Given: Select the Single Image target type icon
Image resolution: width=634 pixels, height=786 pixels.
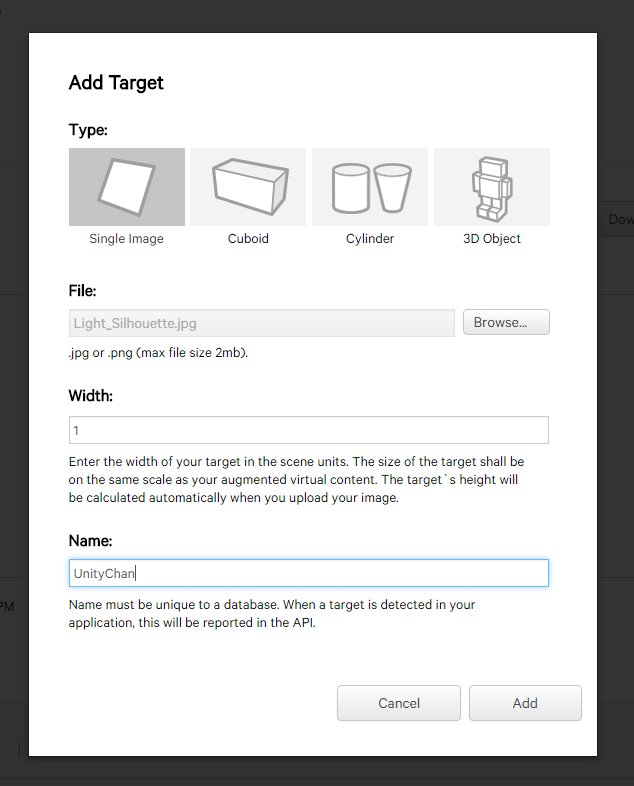Looking at the screenshot, I should (x=127, y=186).
